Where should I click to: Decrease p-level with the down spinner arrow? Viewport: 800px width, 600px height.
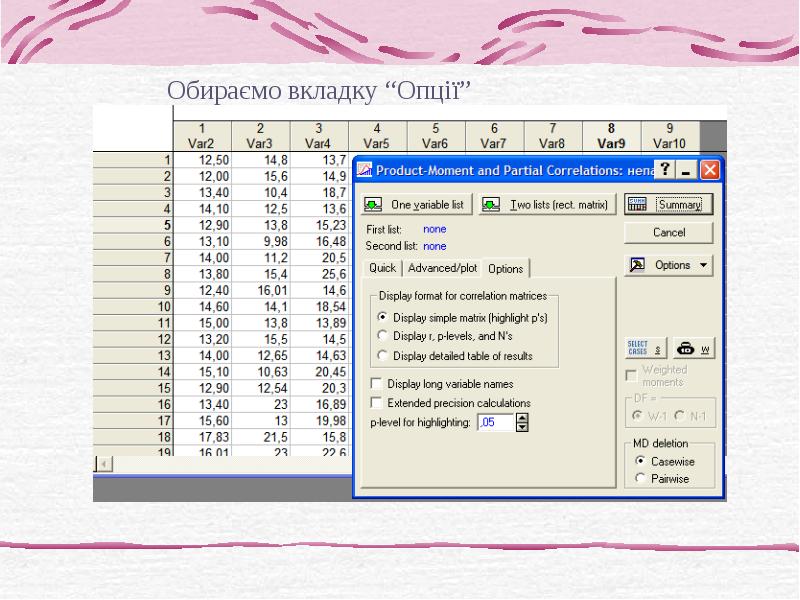522,428
